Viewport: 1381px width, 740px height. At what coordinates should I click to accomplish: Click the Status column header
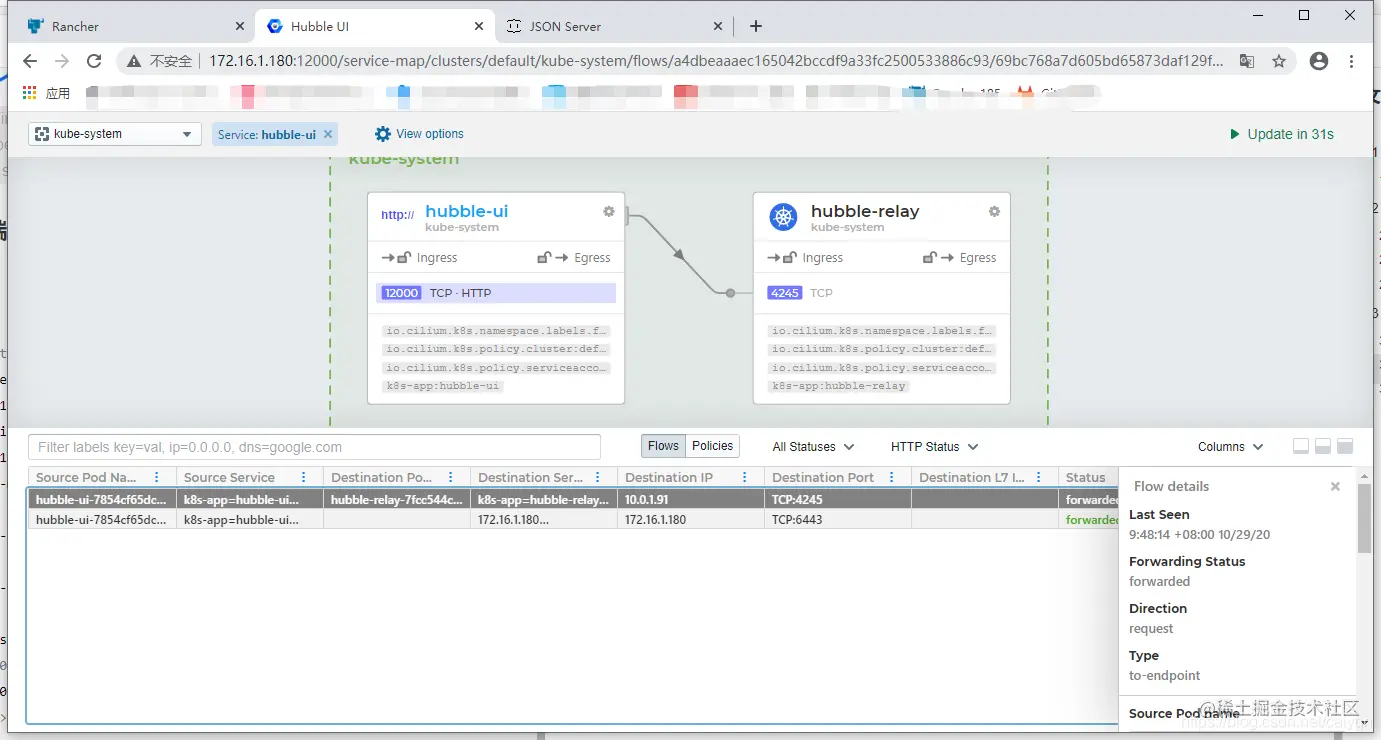click(1088, 478)
